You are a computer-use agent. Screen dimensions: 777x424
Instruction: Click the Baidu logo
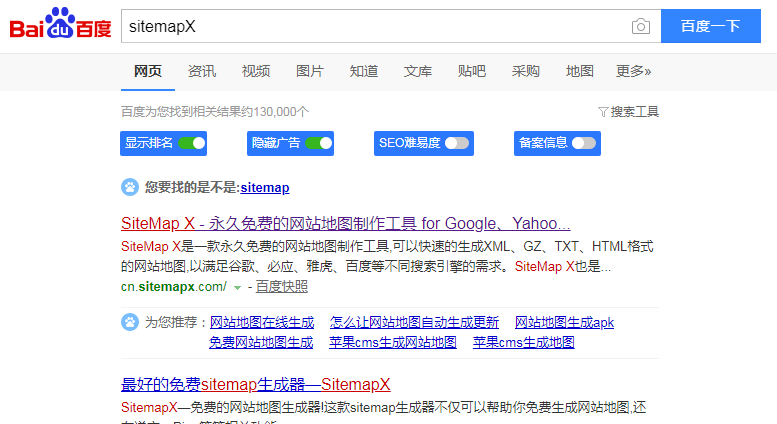(x=60, y=23)
